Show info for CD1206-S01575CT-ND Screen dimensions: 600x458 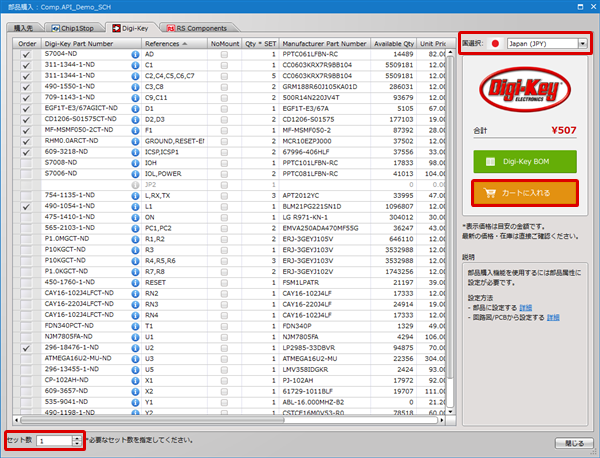pyautogui.click(x=135, y=120)
